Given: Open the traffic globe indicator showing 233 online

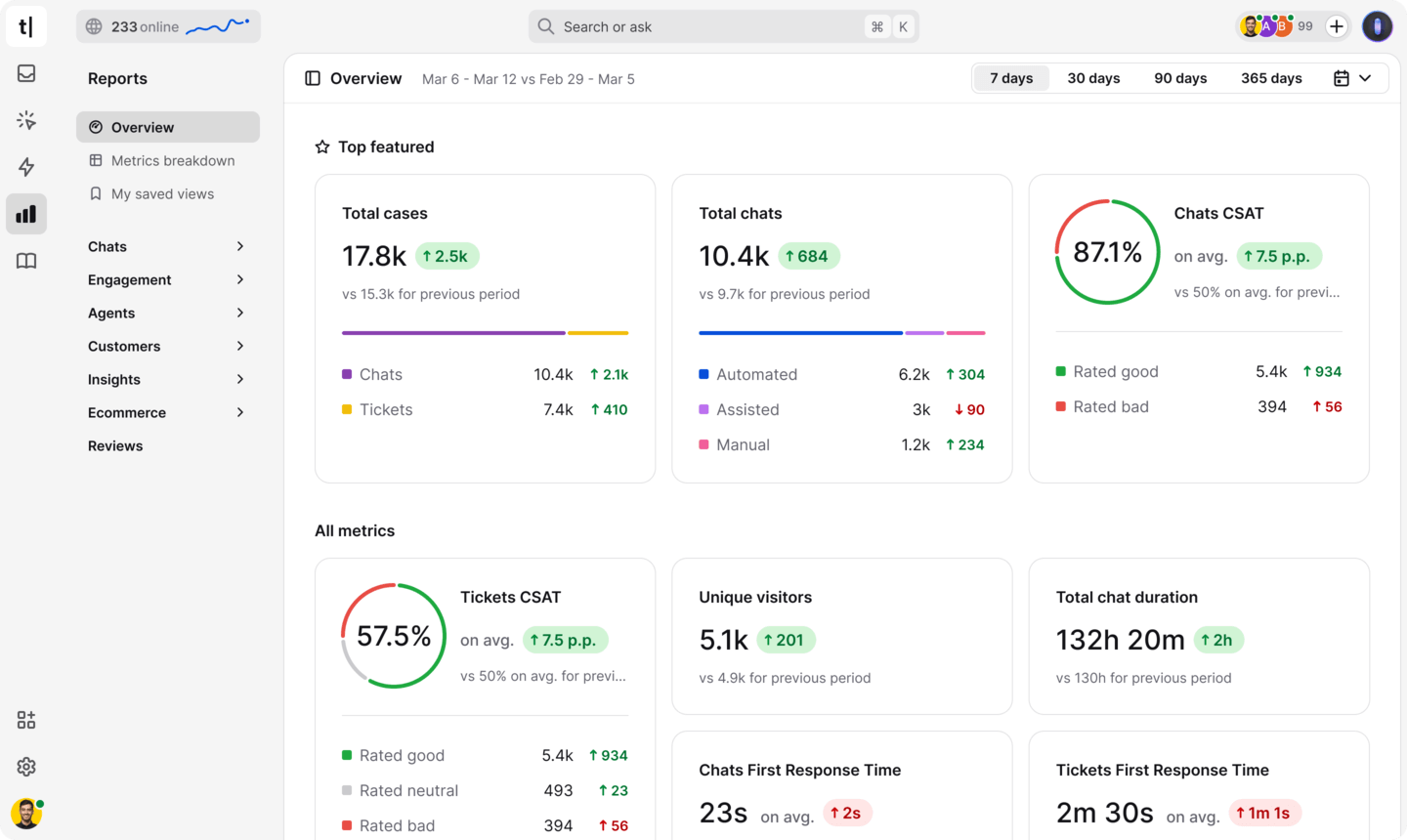Looking at the screenshot, I should [x=167, y=26].
